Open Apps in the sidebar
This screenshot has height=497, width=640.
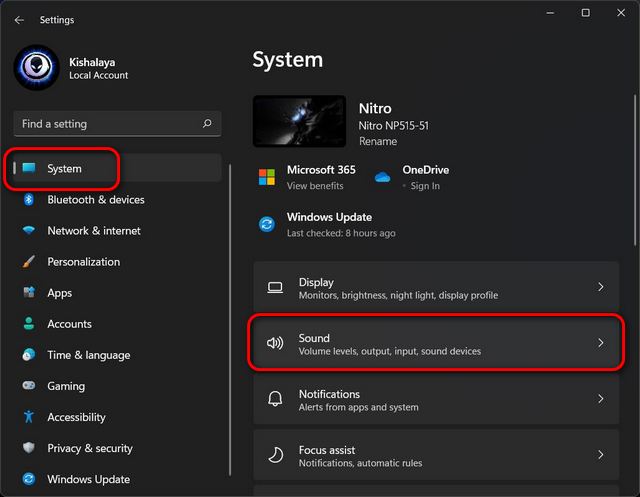point(60,293)
